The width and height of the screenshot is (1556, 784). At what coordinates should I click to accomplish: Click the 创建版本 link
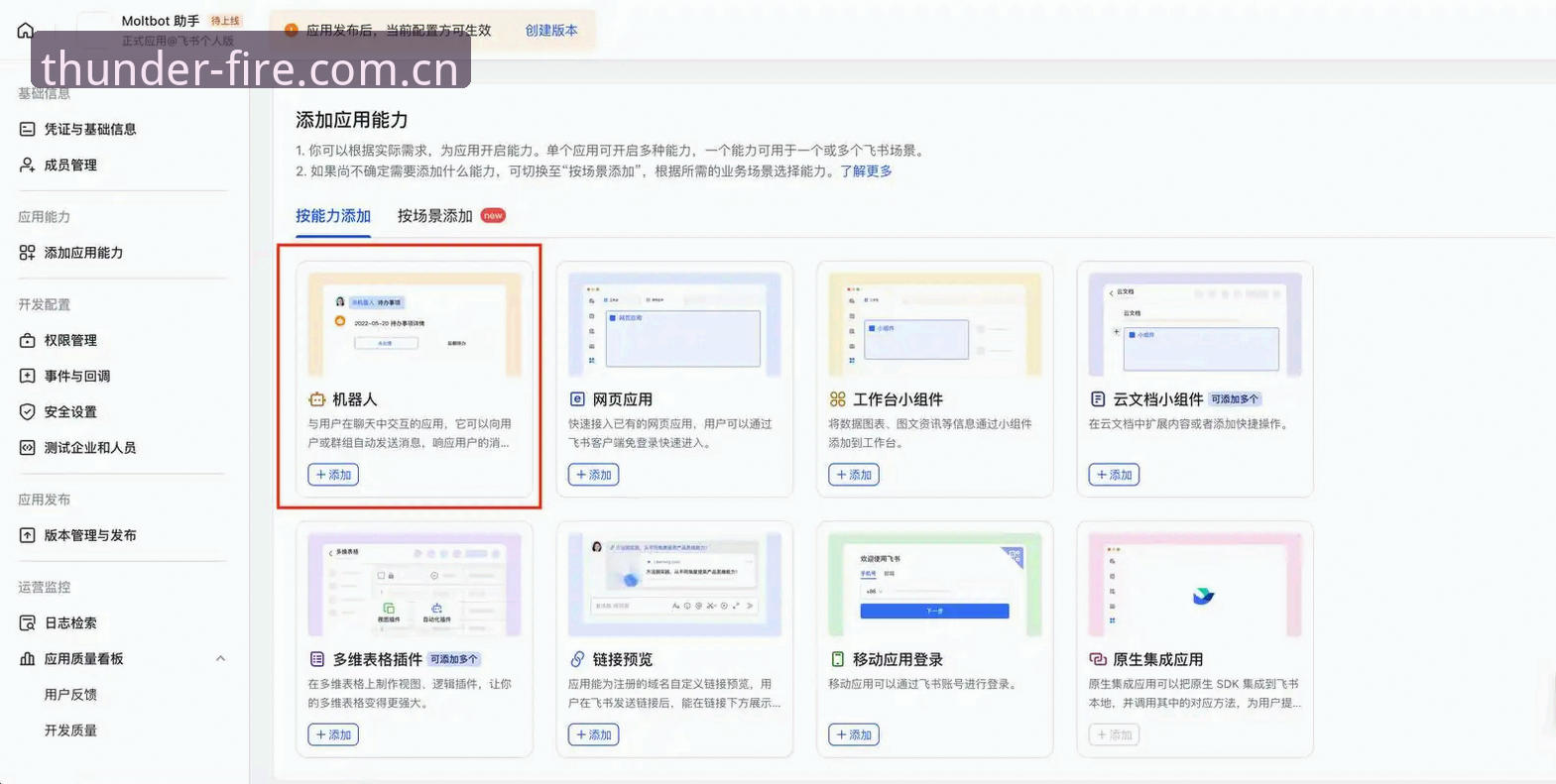551,31
